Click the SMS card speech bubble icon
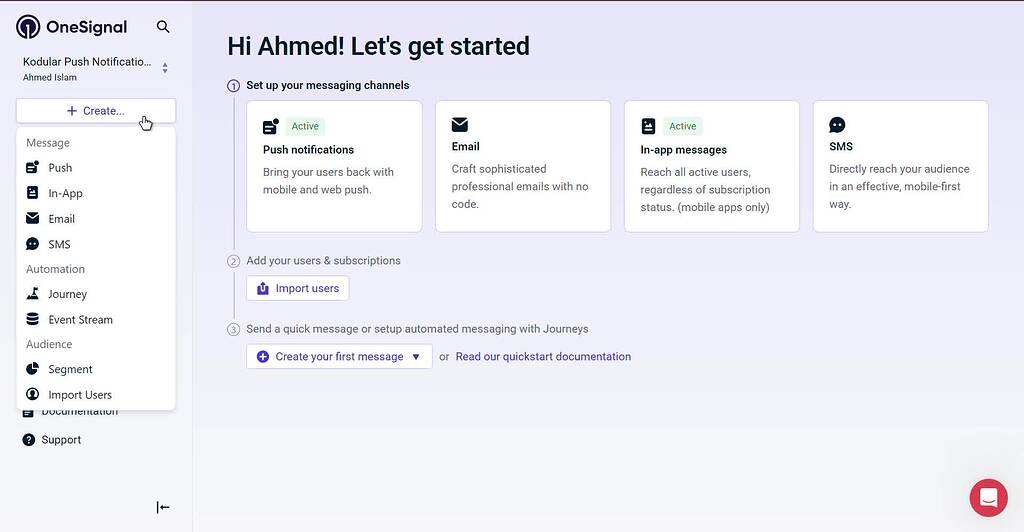 pos(837,125)
